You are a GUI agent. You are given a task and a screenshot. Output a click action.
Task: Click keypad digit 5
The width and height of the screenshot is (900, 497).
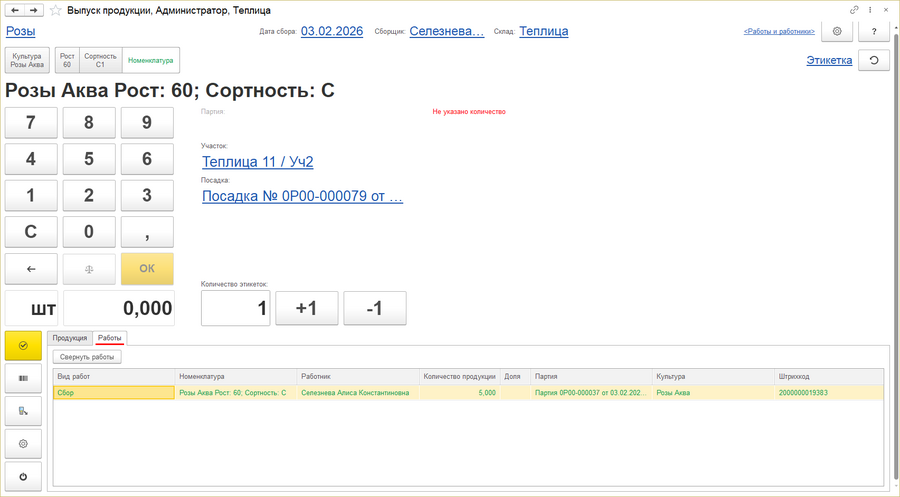[89, 159]
